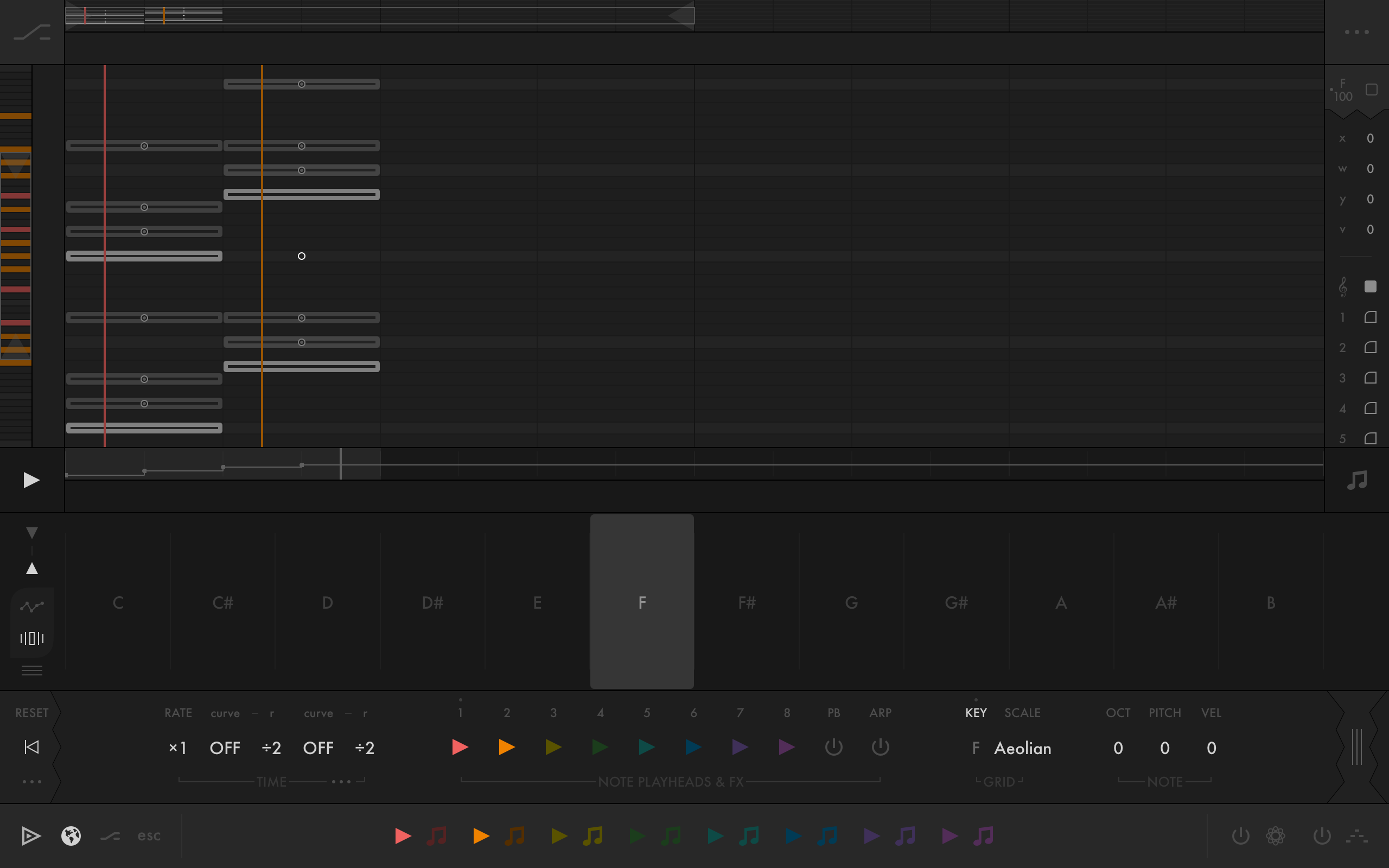This screenshot has width=1389, height=868.
Task: Click the red music note icon in bottom bar
Action: click(x=437, y=836)
